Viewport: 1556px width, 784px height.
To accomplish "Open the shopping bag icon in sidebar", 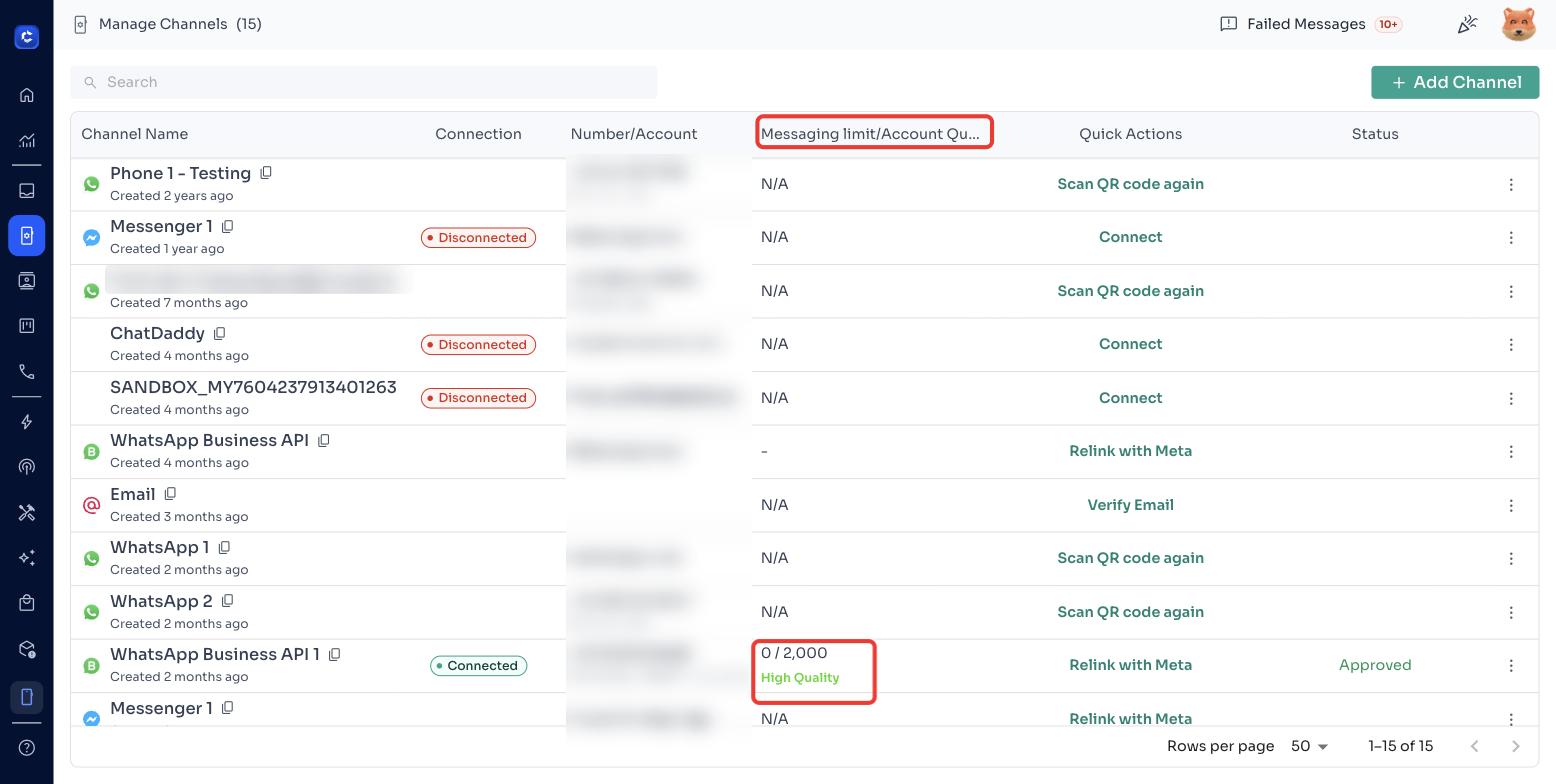I will pos(27,603).
